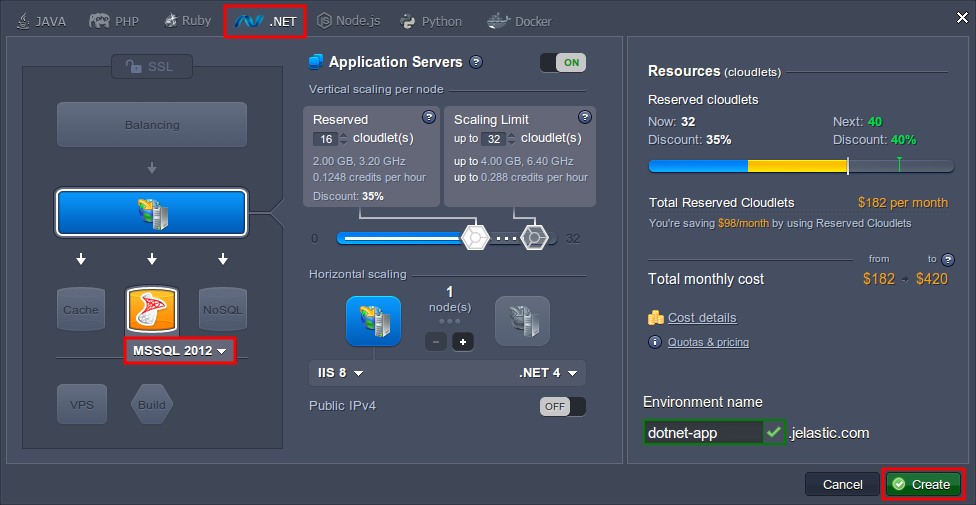Adjust Scaling Limit stepper arrows

(x=512, y=139)
